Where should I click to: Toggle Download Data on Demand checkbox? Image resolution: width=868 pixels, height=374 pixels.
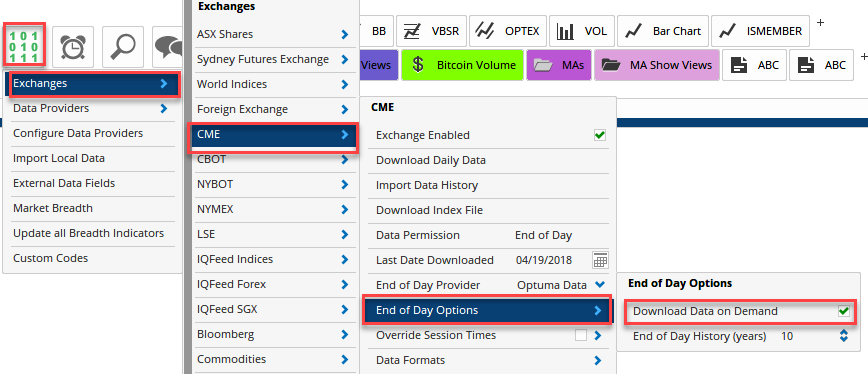pos(844,311)
